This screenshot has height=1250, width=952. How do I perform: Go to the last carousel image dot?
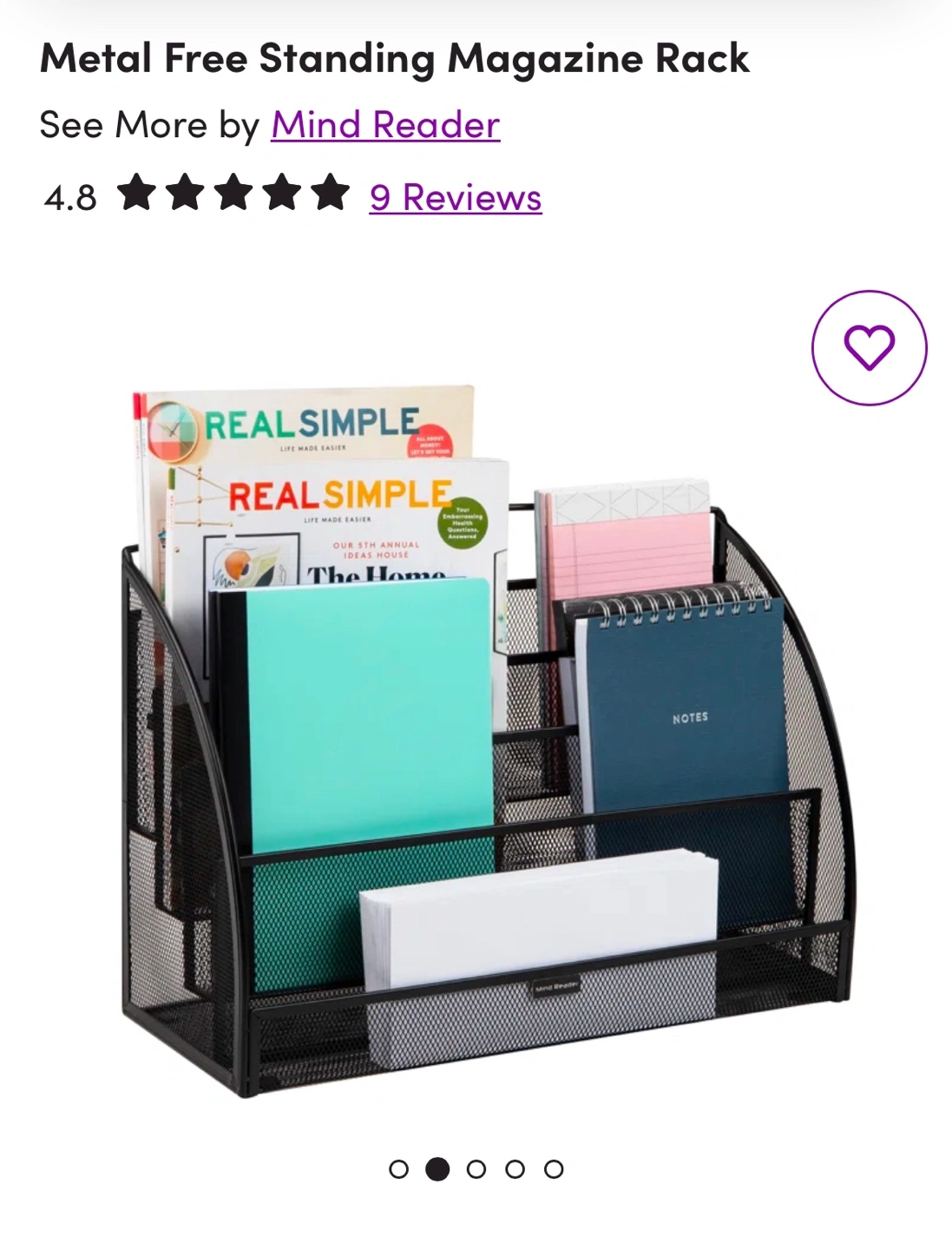coord(554,1169)
